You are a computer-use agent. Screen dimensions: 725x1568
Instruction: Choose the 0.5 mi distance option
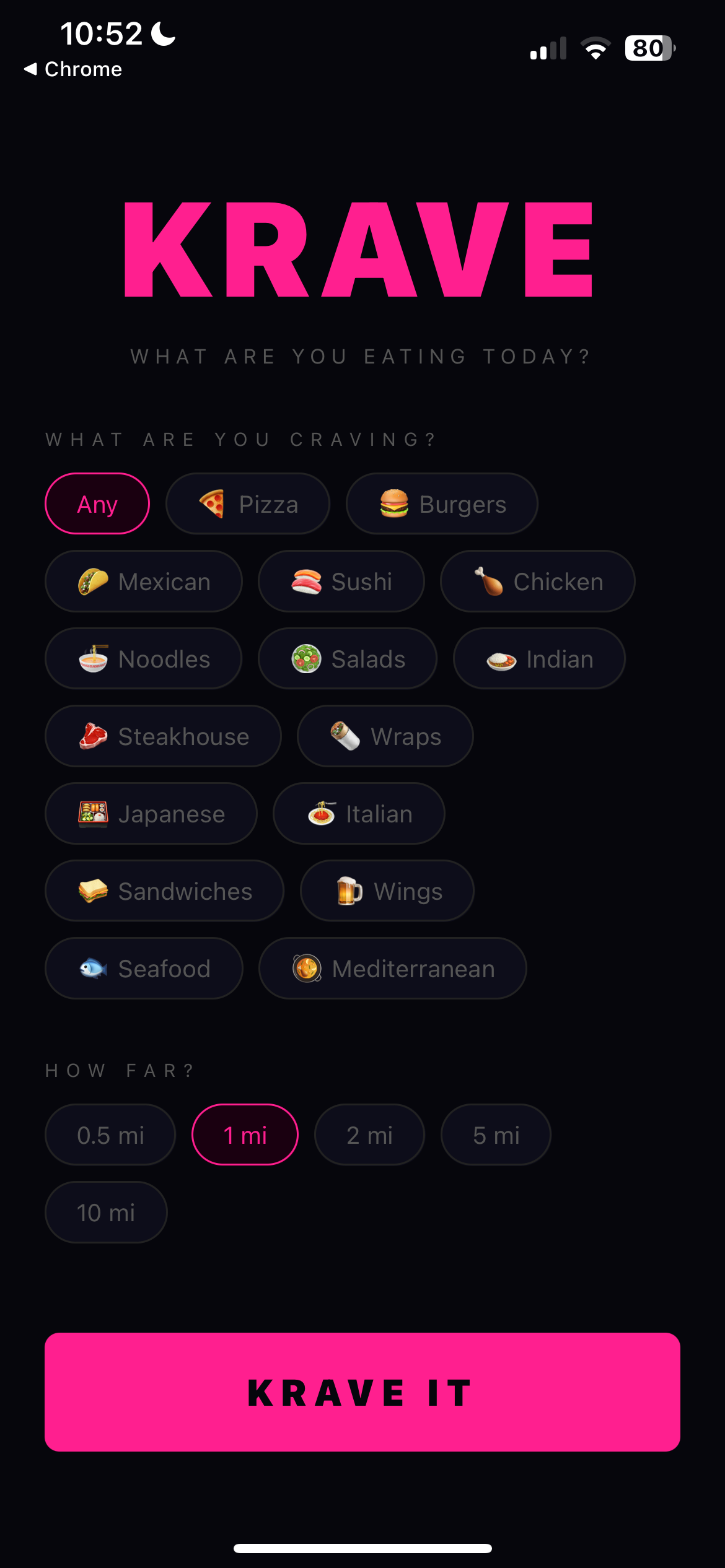110,1135
